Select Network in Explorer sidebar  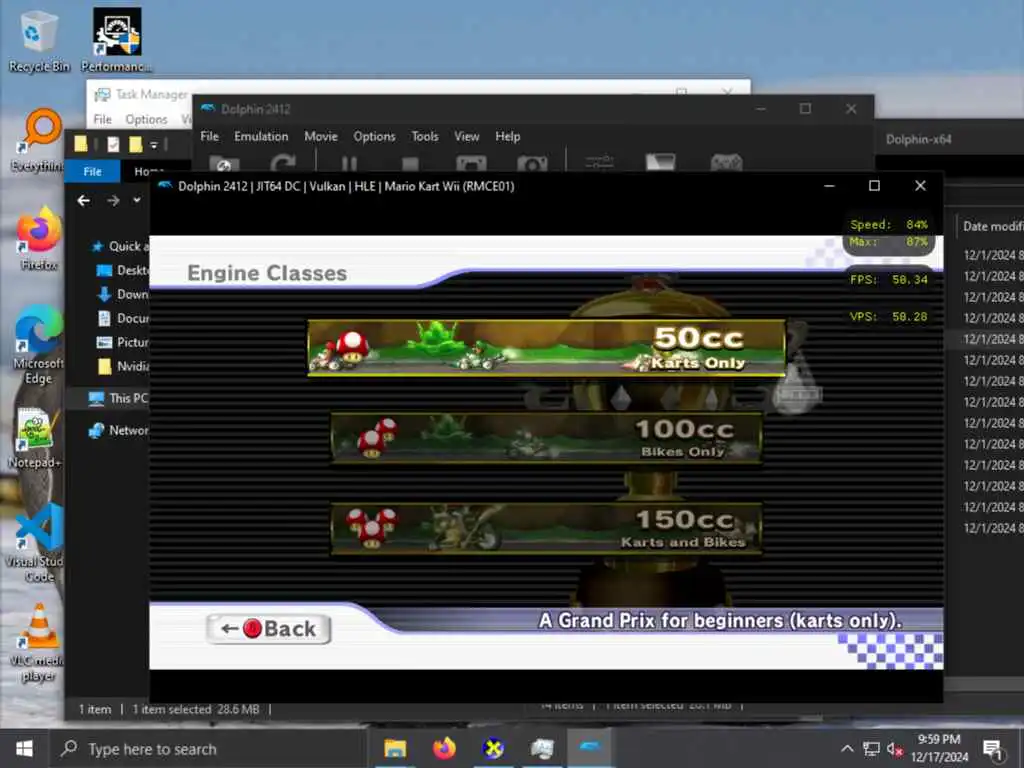pos(118,430)
